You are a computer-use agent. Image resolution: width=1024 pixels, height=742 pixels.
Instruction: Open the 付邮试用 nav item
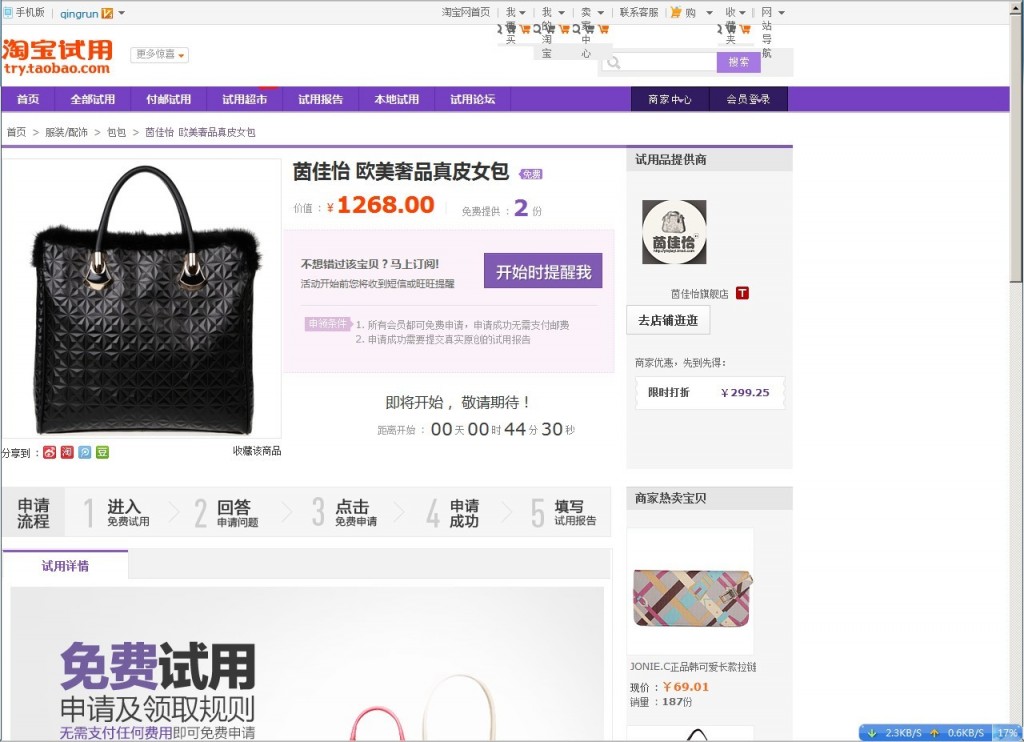tap(168, 99)
